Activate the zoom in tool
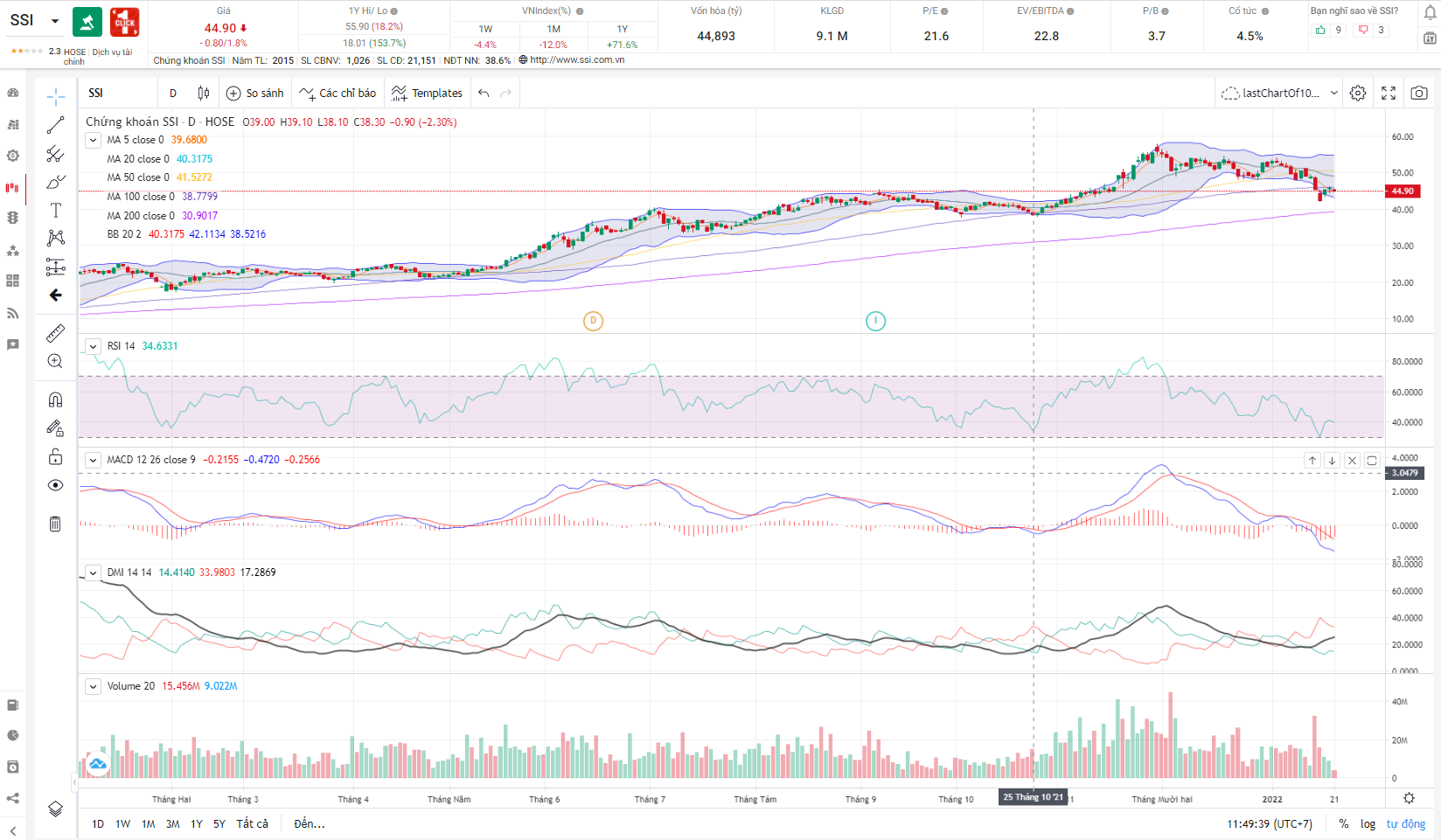 pos(55,361)
